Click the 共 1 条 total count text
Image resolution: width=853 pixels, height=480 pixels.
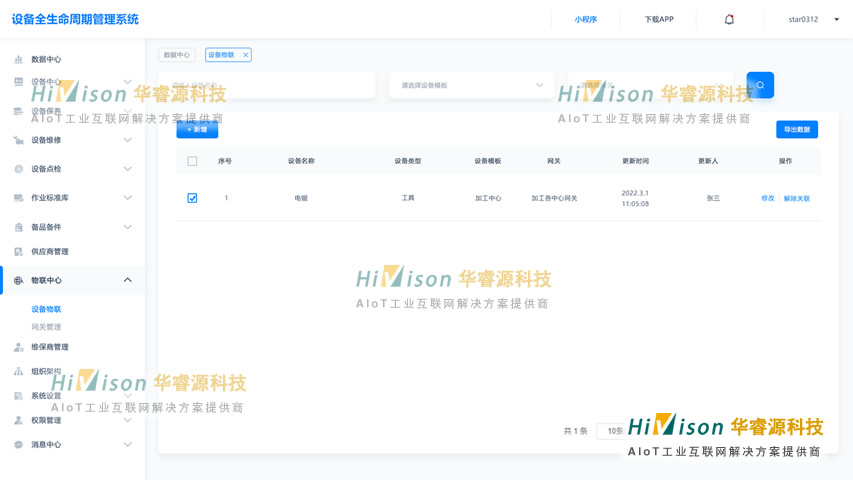(576, 431)
